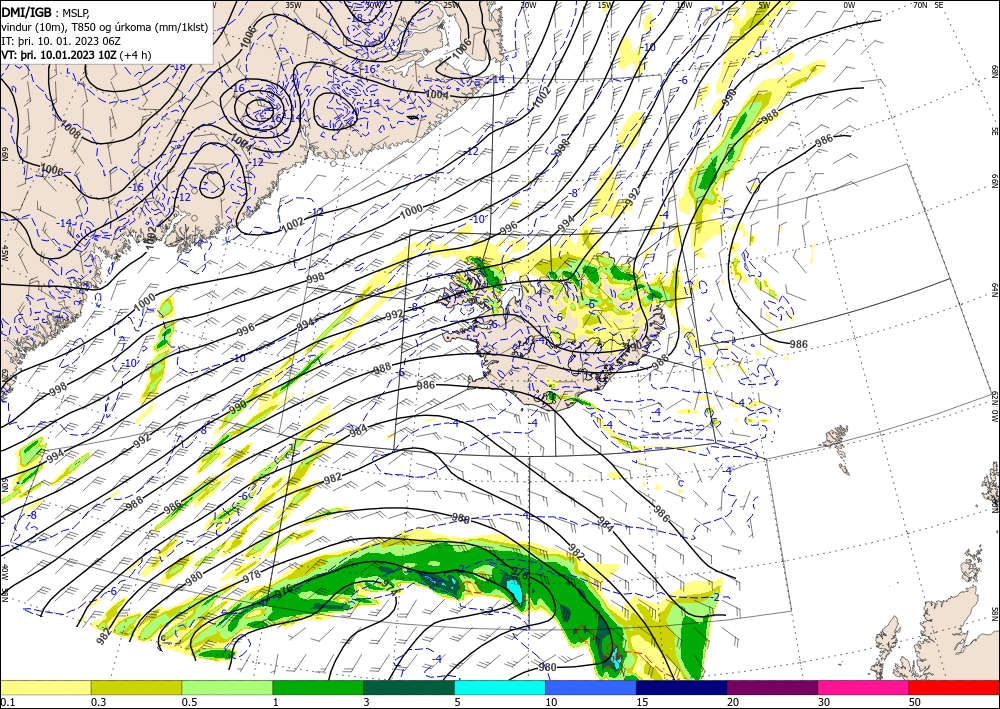This screenshot has height=709, width=1000.
Task: Select the purple 20–30 legend swatch
Action: click(x=772, y=687)
